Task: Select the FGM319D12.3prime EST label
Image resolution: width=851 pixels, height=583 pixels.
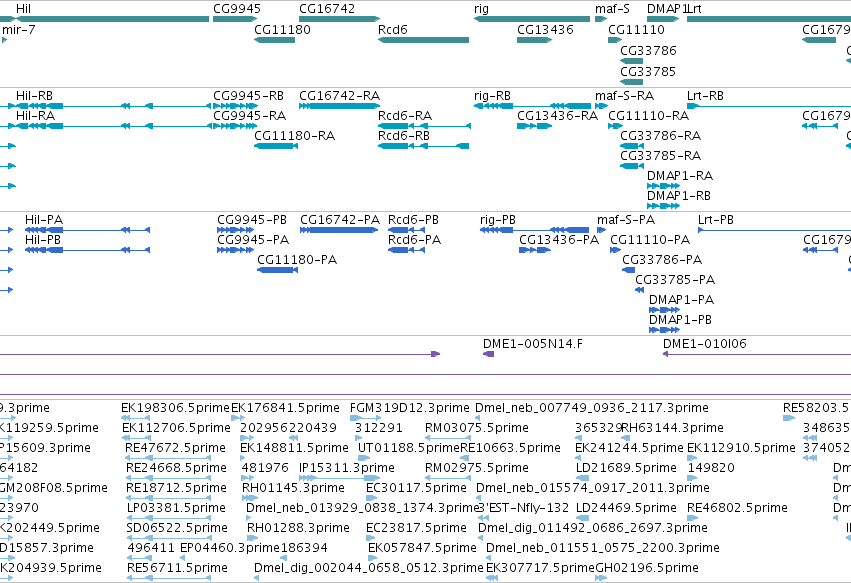Action: point(410,408)
